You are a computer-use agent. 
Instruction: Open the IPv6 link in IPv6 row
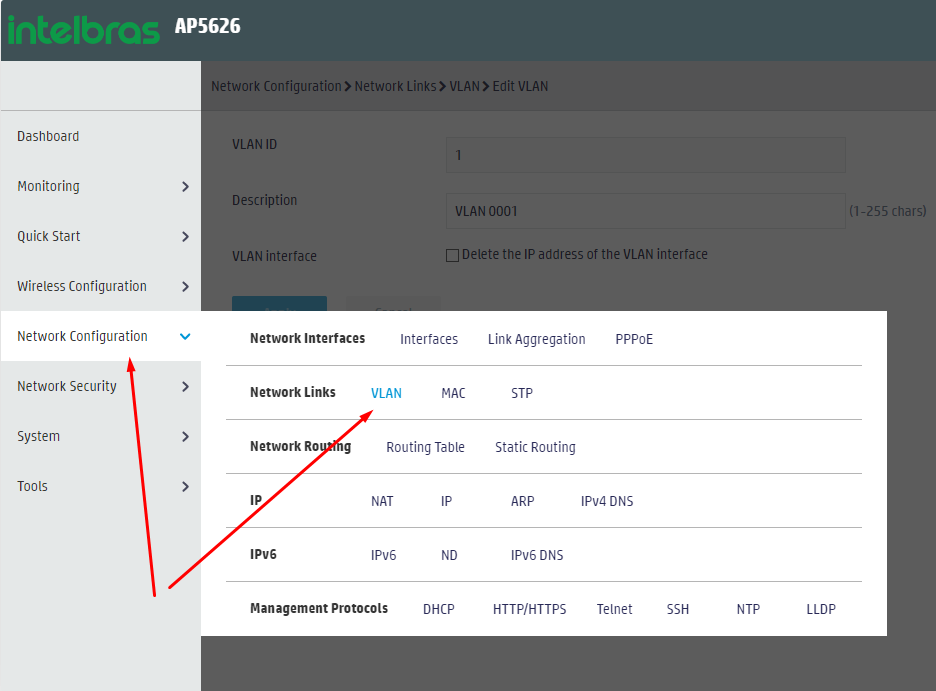(x=383, y=556)
